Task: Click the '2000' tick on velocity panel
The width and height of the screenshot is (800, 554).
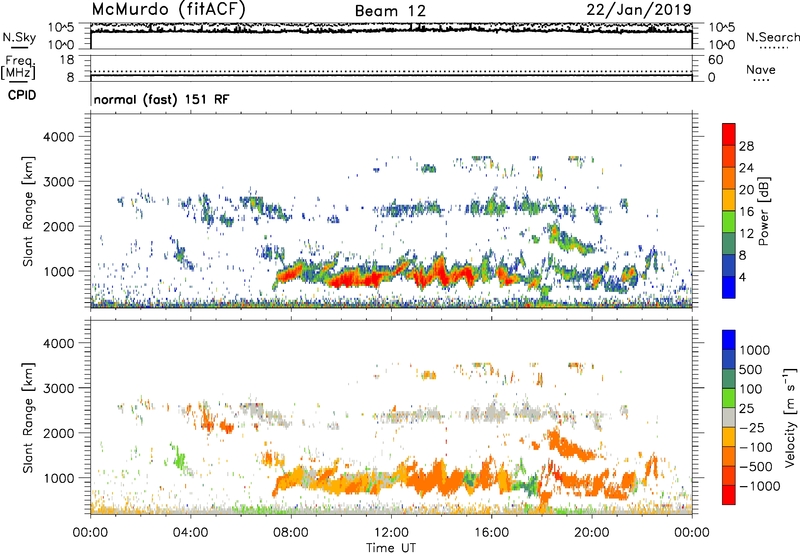Action: 59,433
